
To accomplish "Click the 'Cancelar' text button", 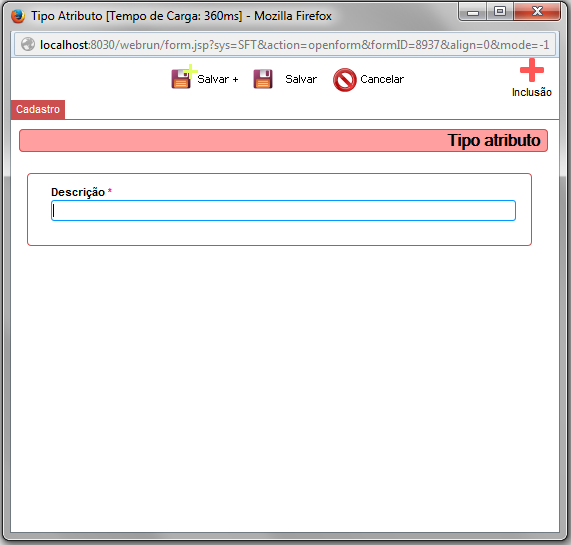I will (382, 79).
